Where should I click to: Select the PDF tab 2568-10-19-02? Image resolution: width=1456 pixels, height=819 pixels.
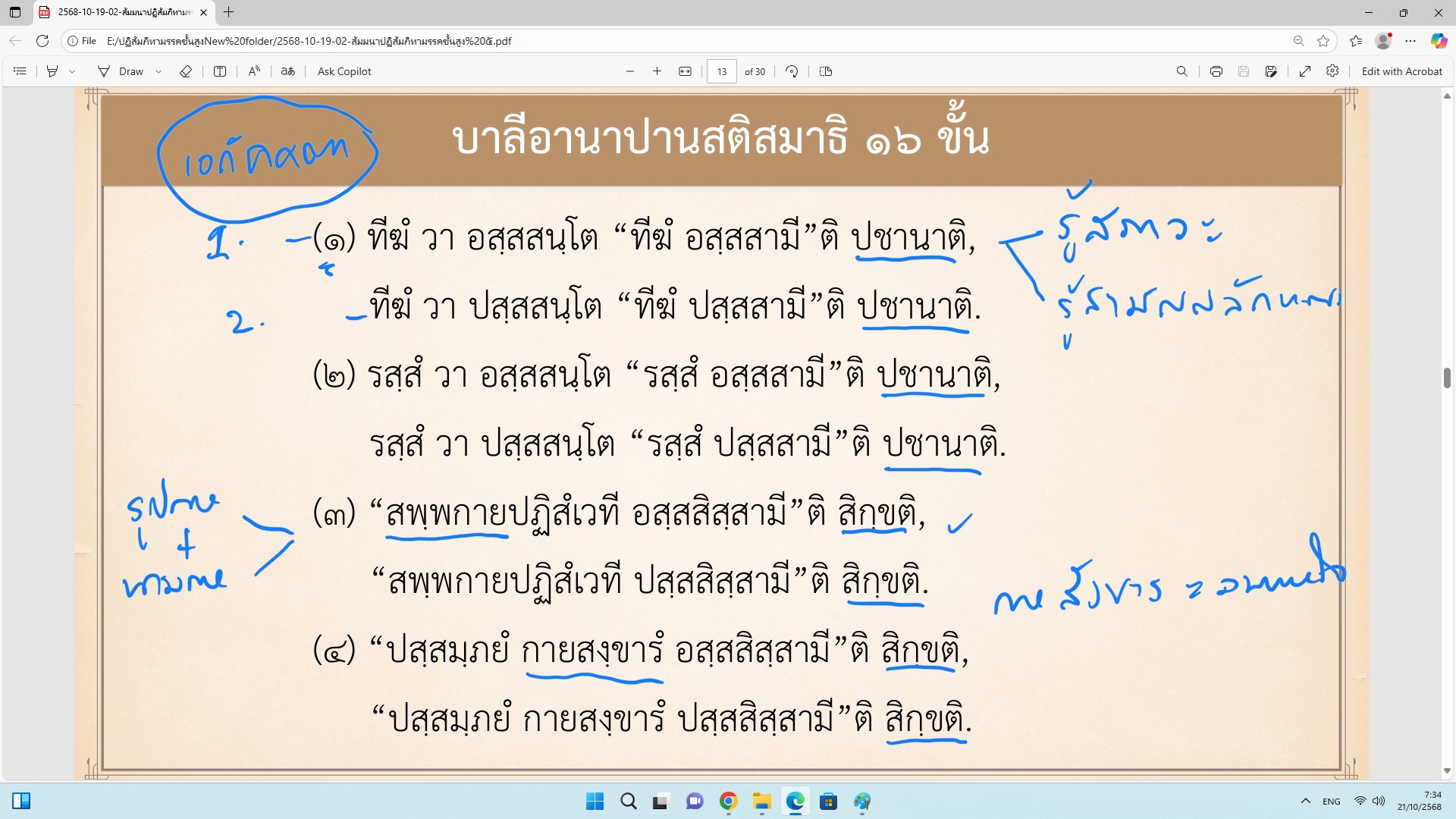(121, 12)
